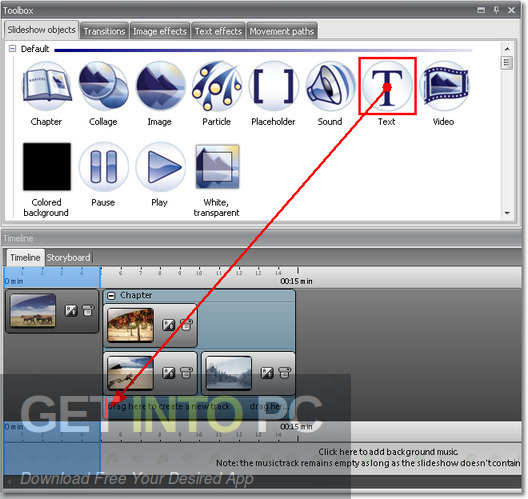528x499 pixels.
Task: Maximize the Toolbox panel
Action: click(x=481, y=10)
